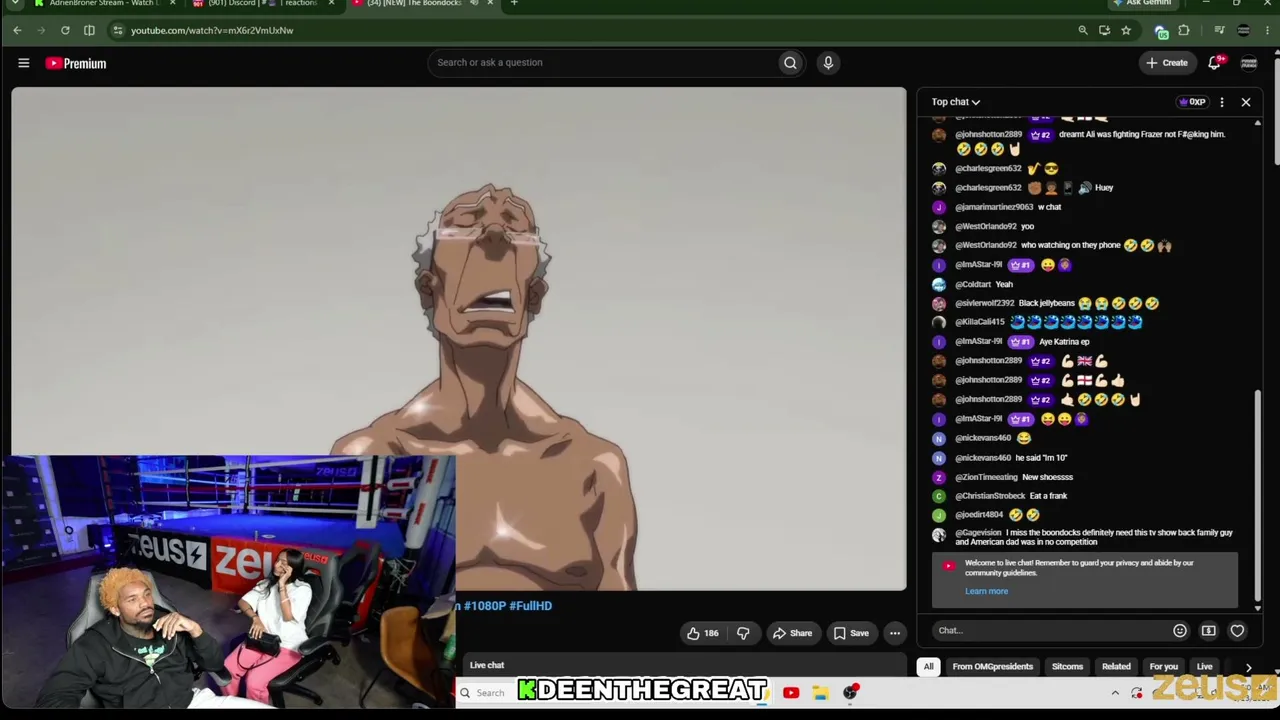Open the browser extensions puzzle icon
This screenshot has height=720, width=1280.
coord(1184,30)
